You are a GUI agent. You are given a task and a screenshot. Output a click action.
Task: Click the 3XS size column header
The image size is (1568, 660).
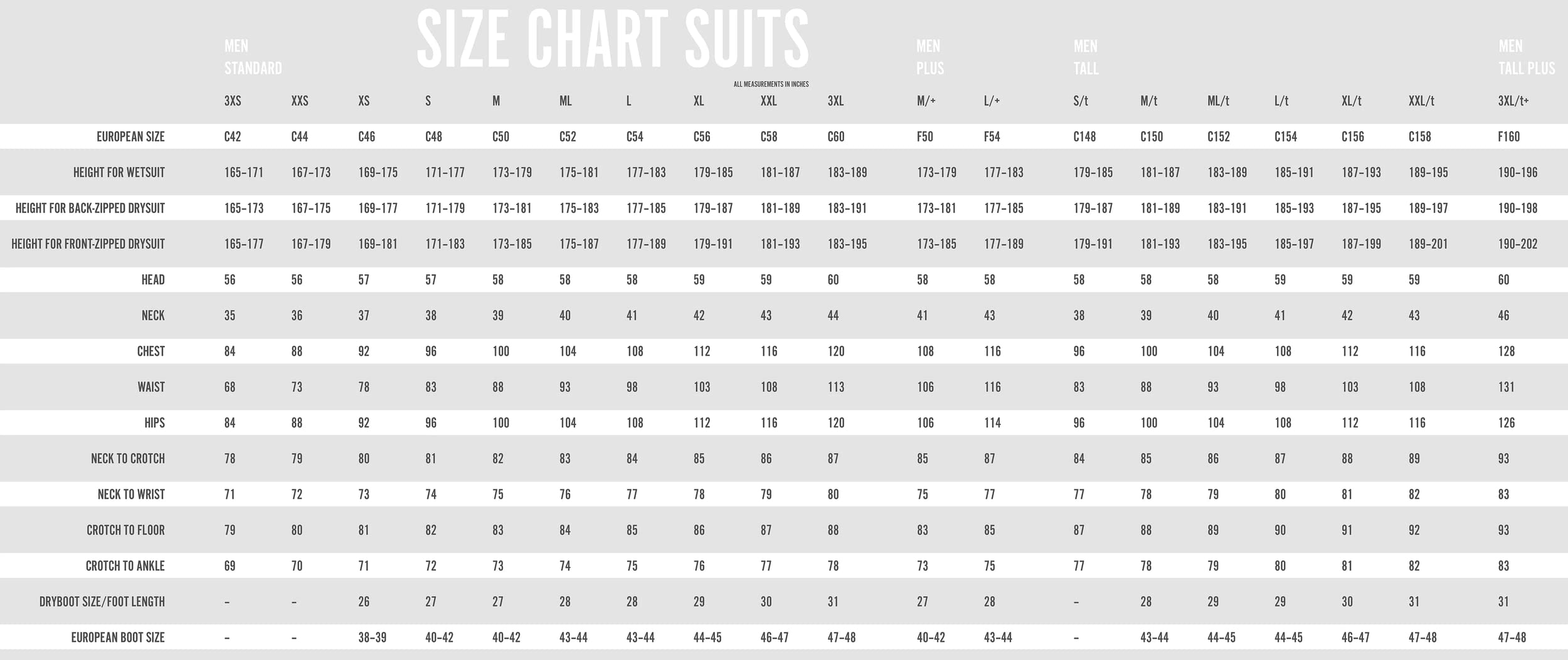point(233,101)
